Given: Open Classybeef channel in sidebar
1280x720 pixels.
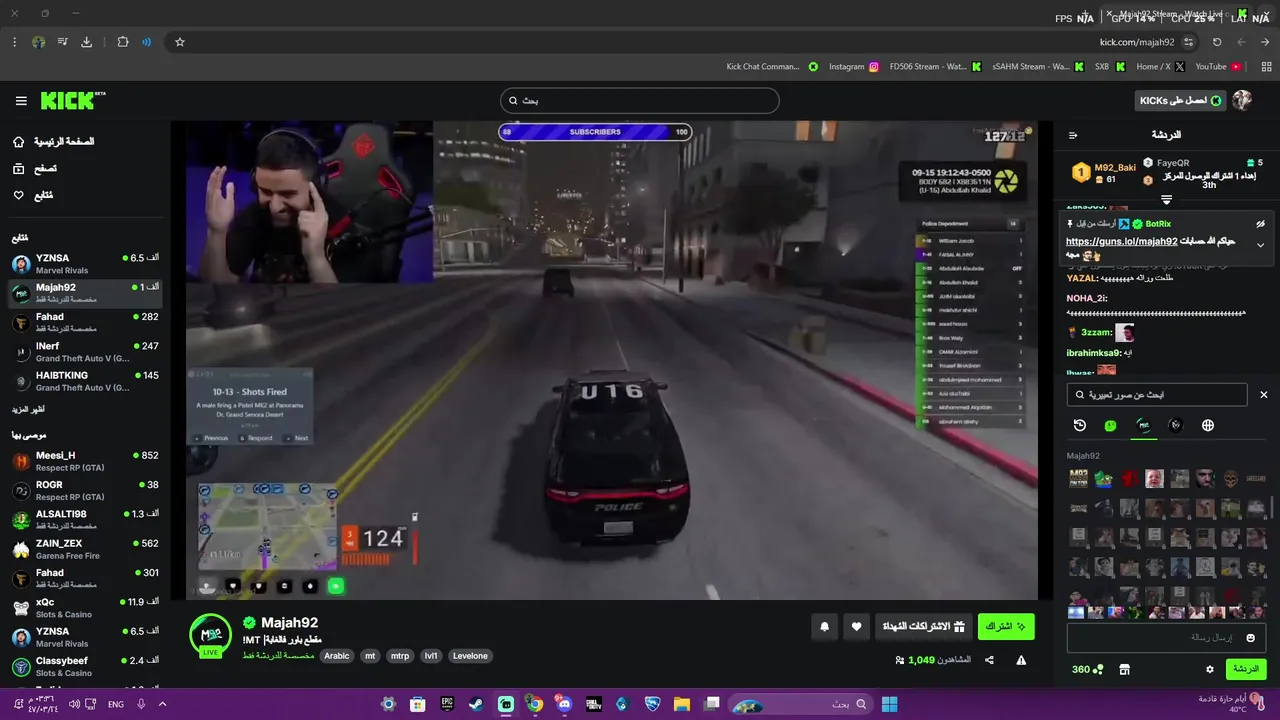Looking at the screenshot, I should pos(85,667).
